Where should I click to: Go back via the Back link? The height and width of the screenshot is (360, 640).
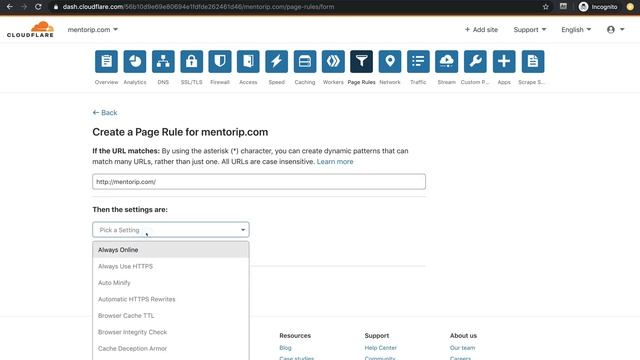click(x=105, y=113)
